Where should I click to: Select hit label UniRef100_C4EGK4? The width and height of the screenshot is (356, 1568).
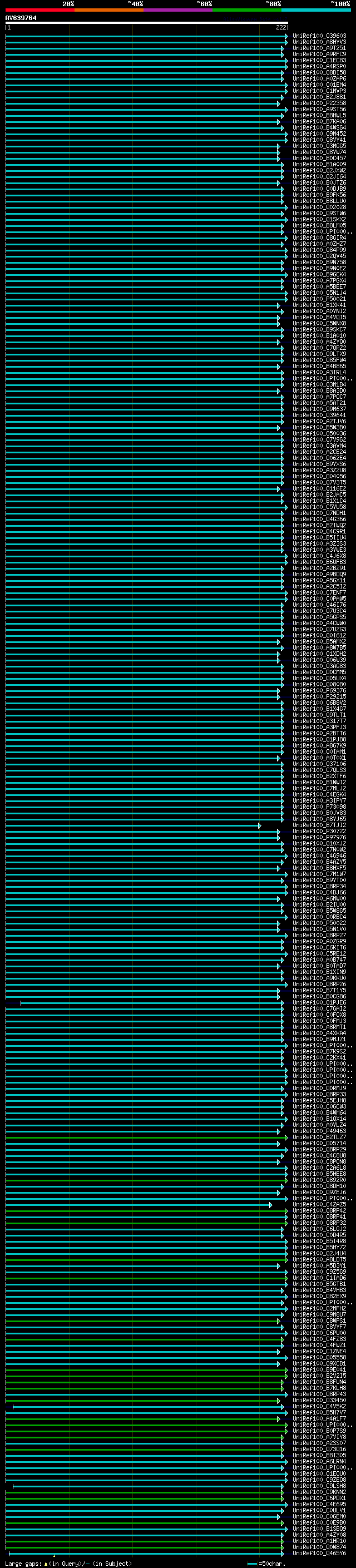(x=319, y=794)
